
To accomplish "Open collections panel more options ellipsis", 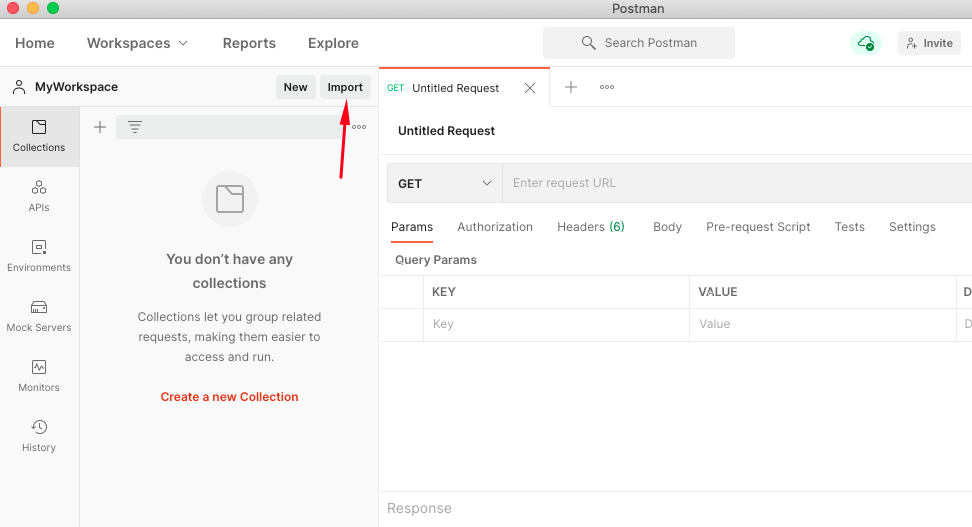I will 359,127.
